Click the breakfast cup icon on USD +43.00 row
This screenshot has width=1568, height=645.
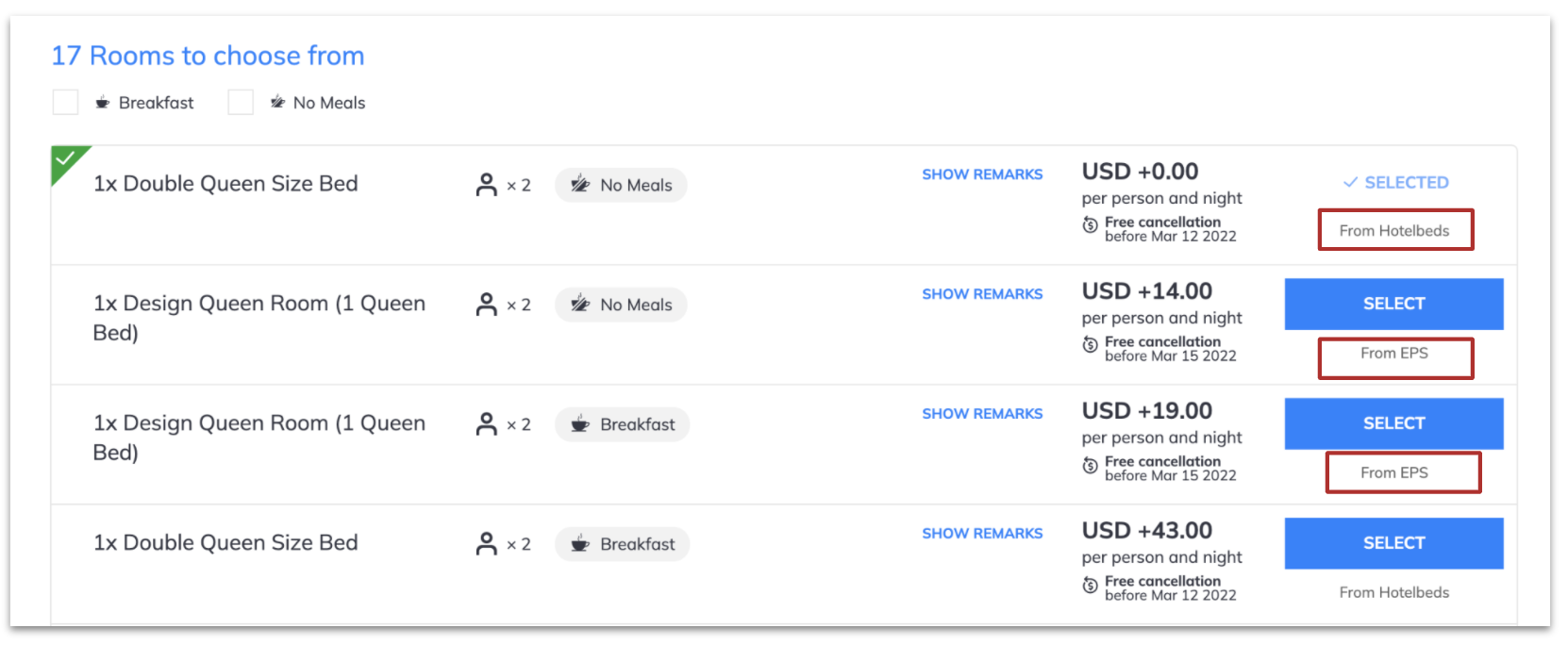click(x=580, y=544)
